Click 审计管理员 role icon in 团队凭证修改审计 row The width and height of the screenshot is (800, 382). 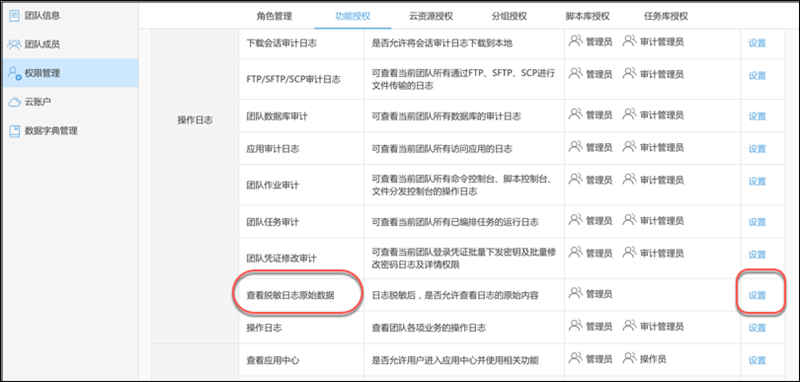click(630, 251)
